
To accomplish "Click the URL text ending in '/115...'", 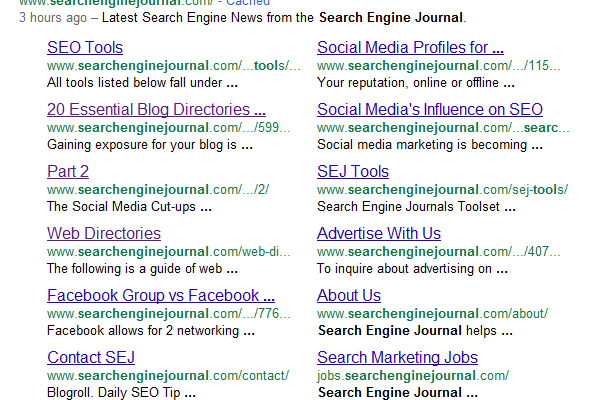I will pyautogui.click(x=439, y=66).
